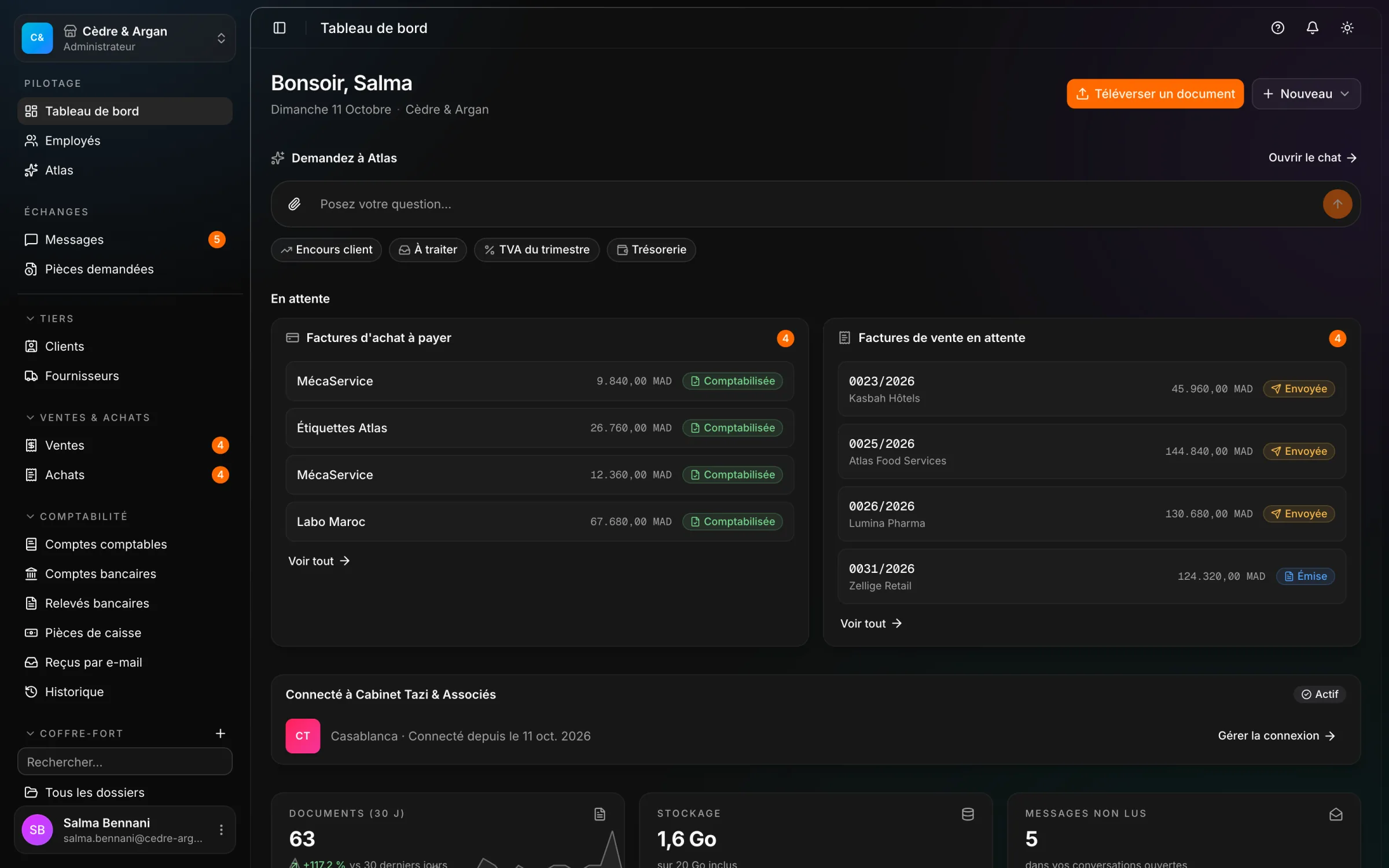This screenshot has width=1389, height=868.
Task: Focus the Rechercher search field
Action: [x=125, y=762]
